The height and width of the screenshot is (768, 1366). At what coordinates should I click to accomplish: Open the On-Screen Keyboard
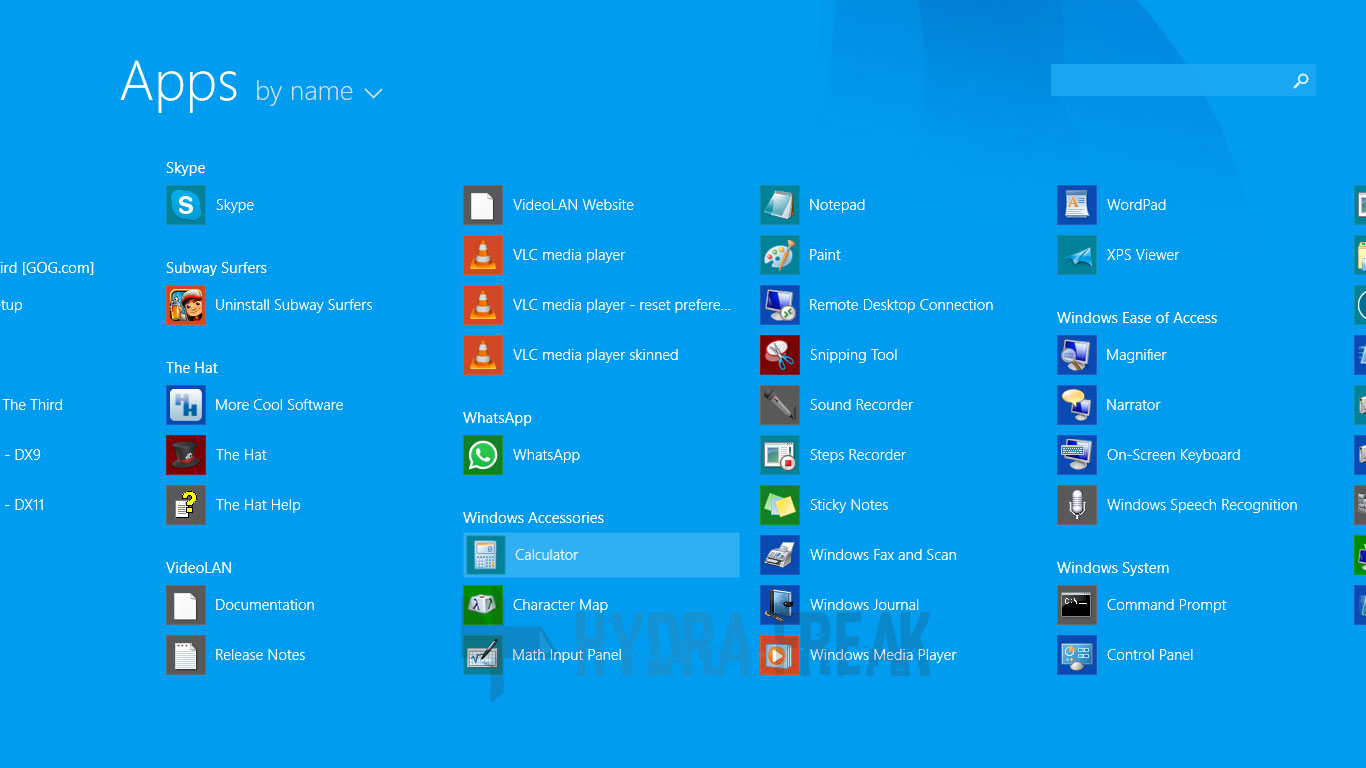[x=1173, y=455]
